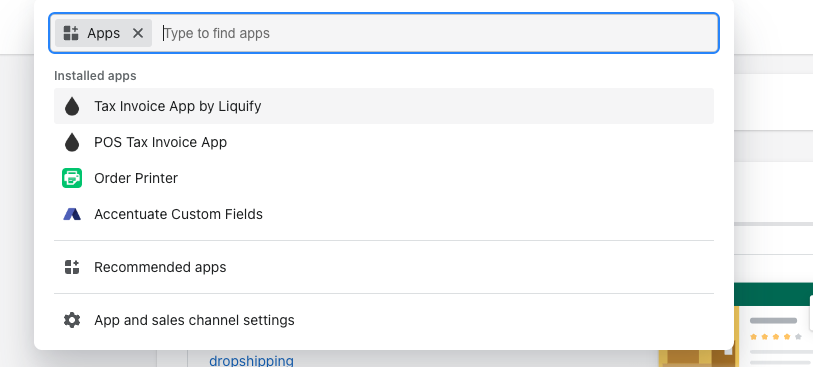
Task: Remove the Apps filter with the X
Action: pos(138,33)
